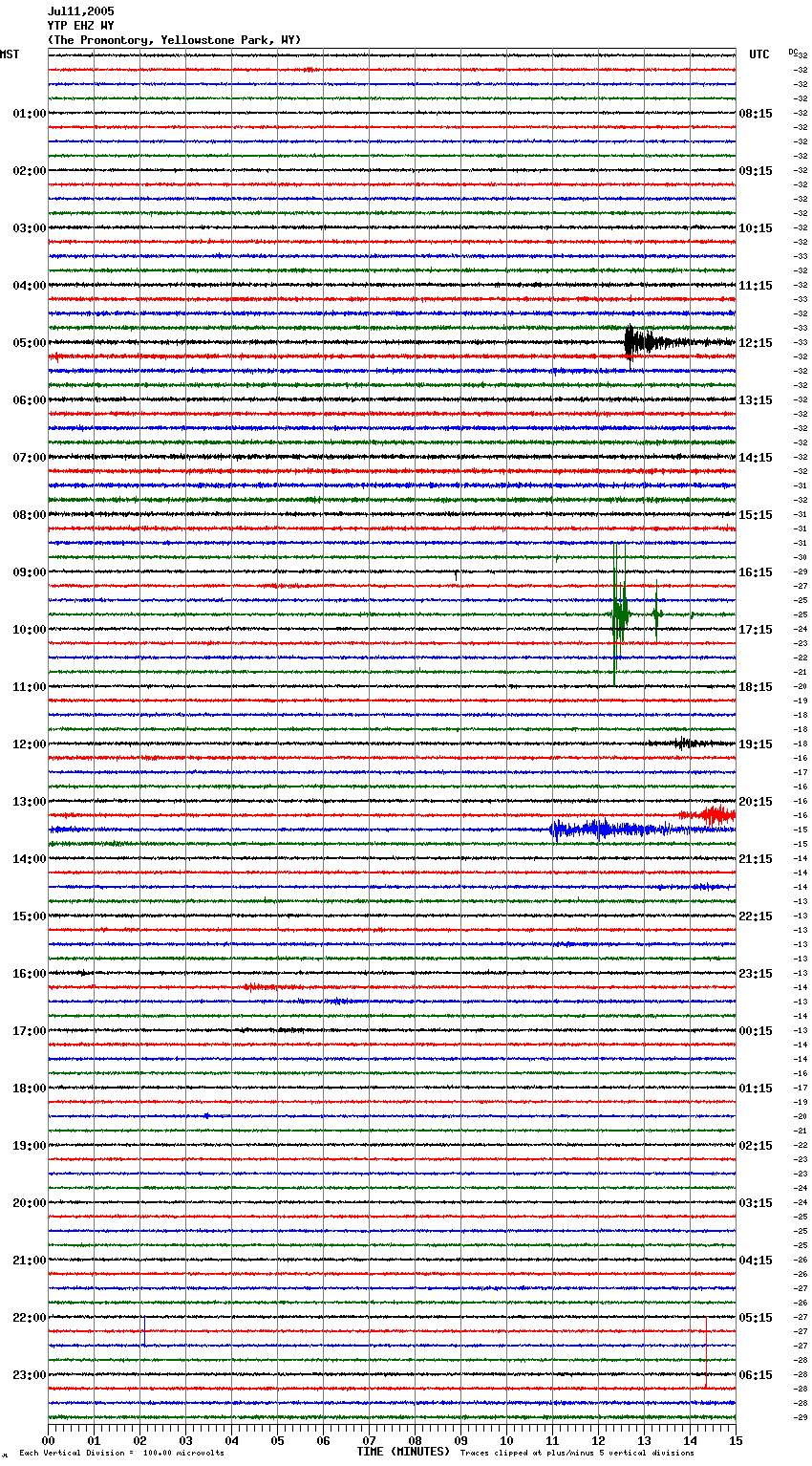
Task: Click the '16:15' UTC time label
Action: point(756,572)
